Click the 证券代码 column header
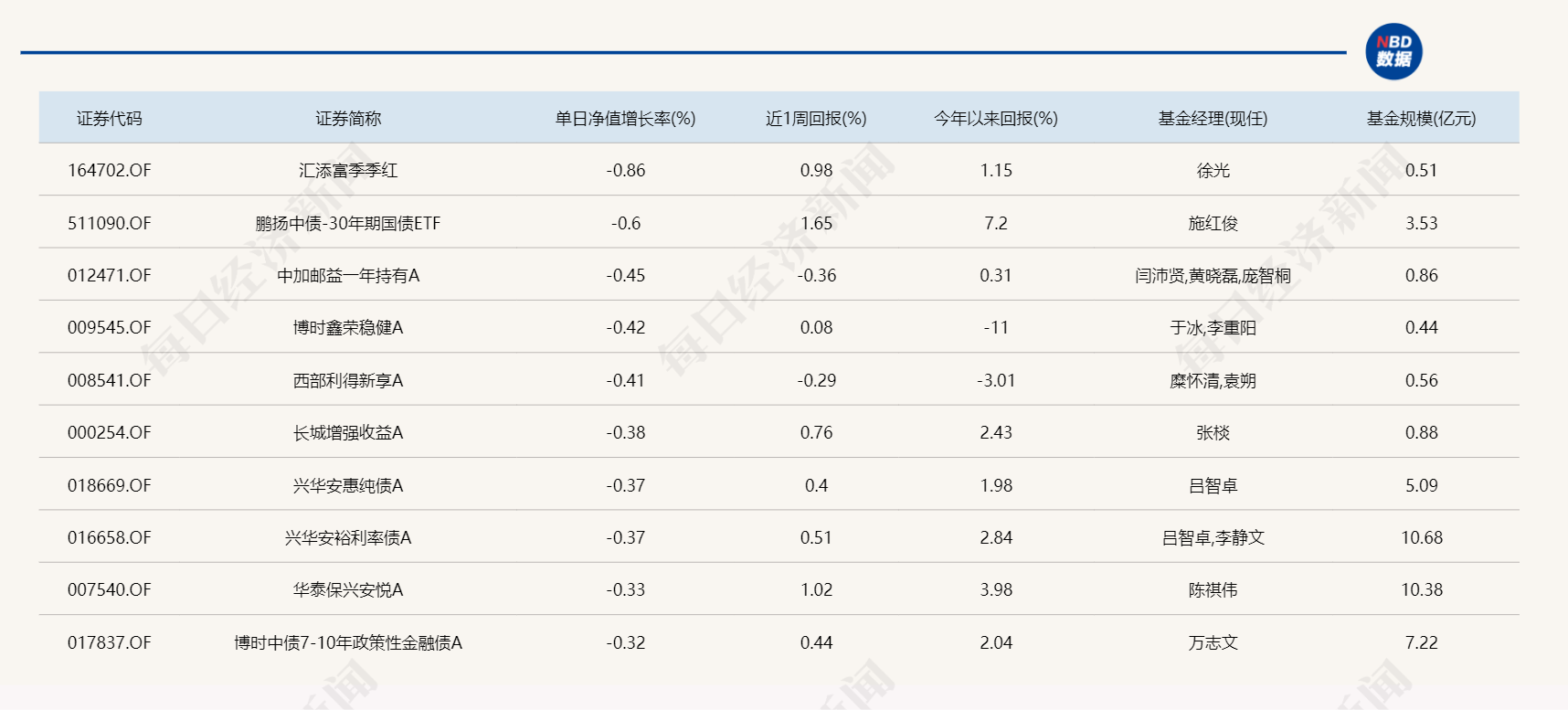This screenshot has width=1568, height=710. click(110, 118)
